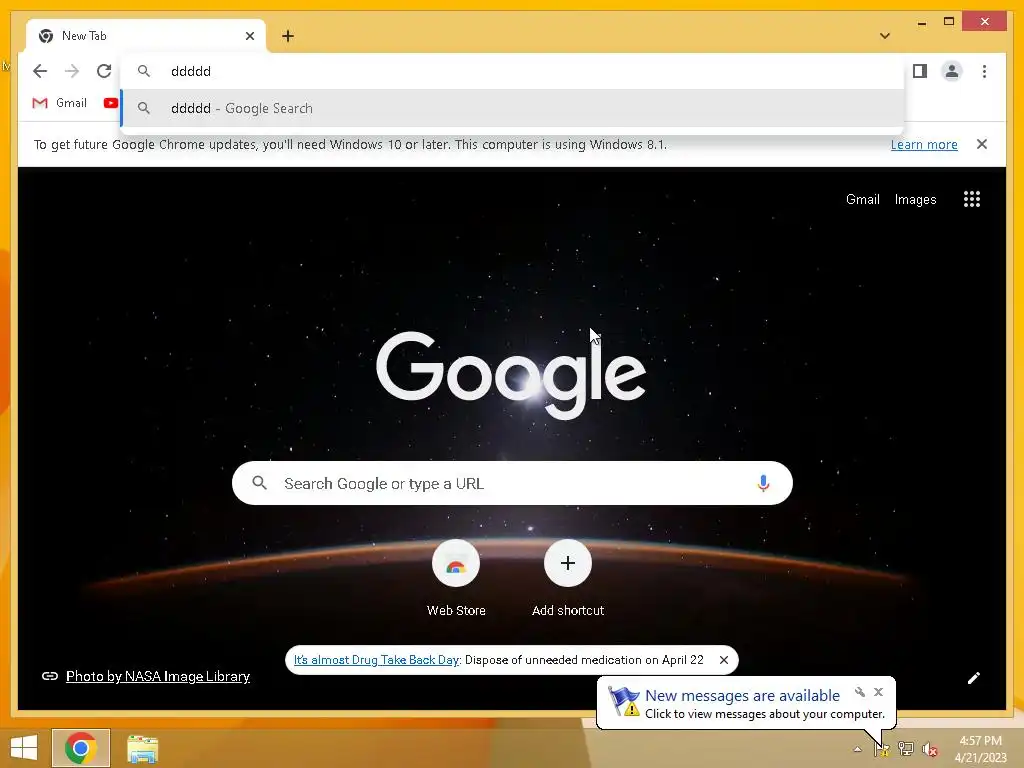Dismiss the Drug Take Back Day promo
This screenshot has height=768, width=1024.
pyautogui.click(x=724, y=660)
